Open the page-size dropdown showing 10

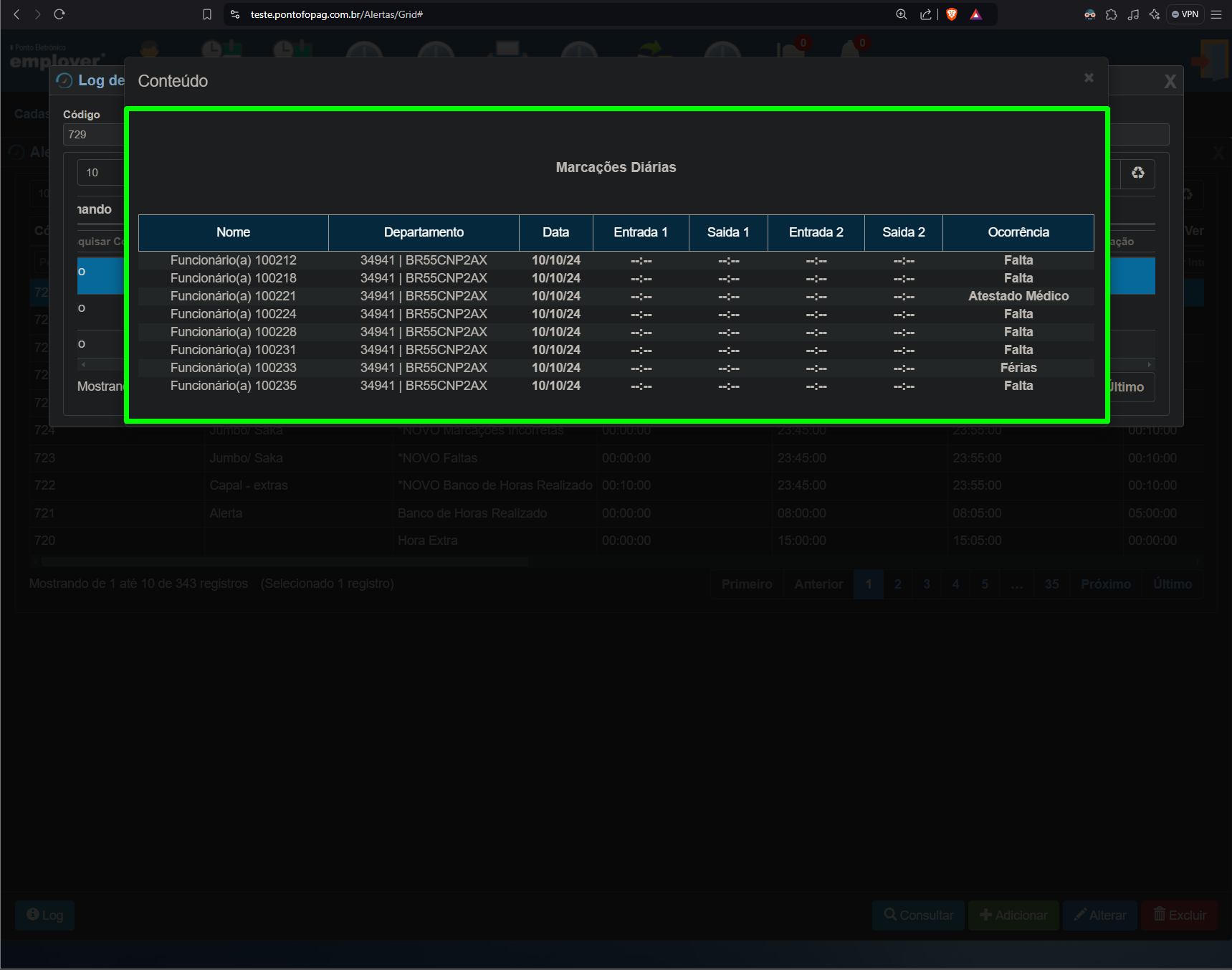click(x=101, y=173)
